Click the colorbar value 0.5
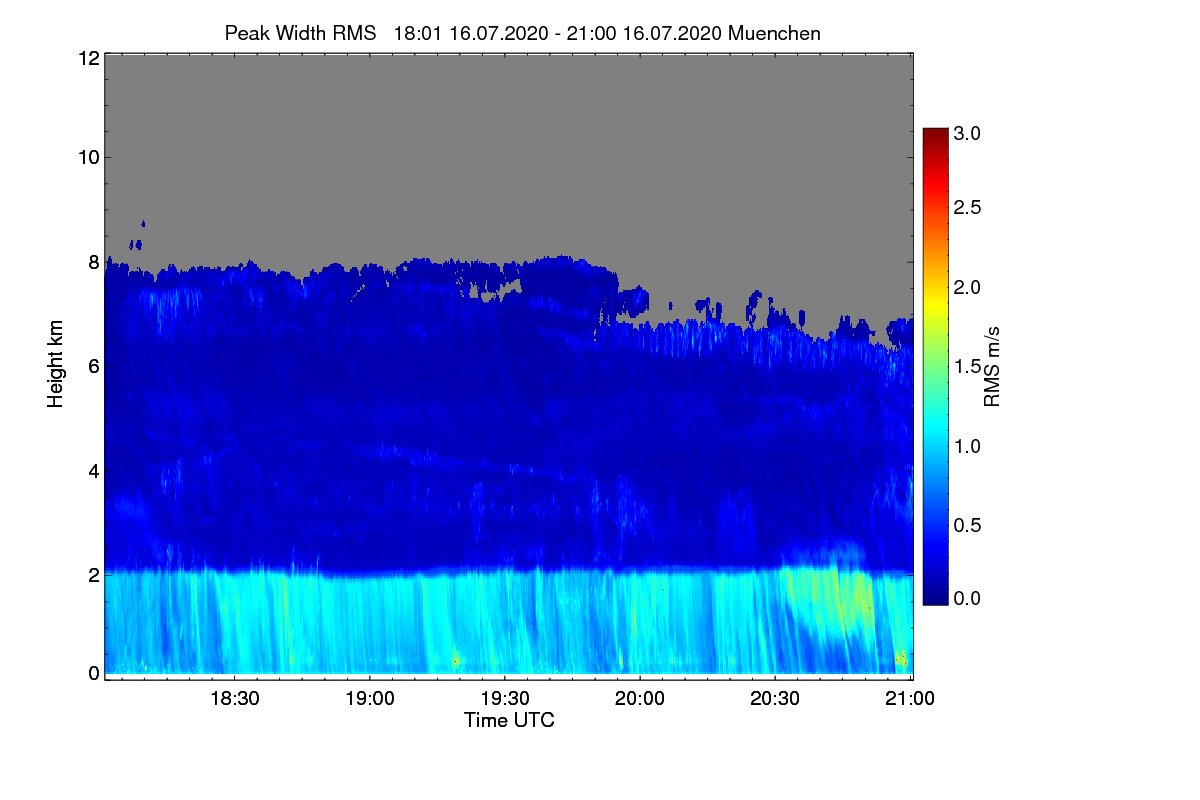The image size is (1200, 800). click(967, 524)
